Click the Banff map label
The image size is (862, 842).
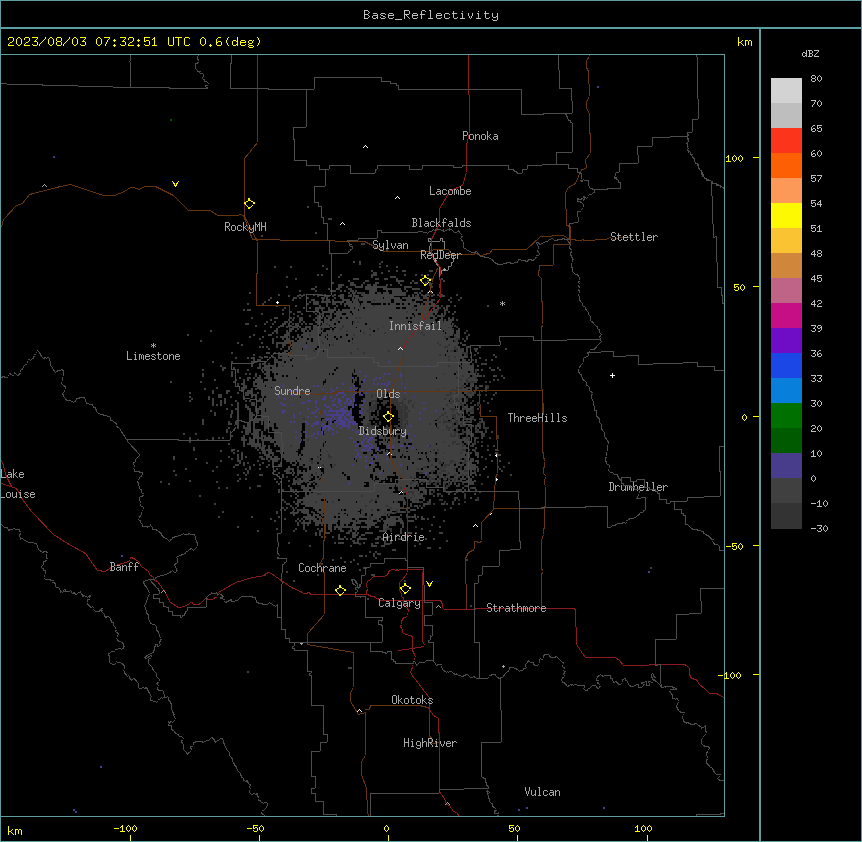124,567
